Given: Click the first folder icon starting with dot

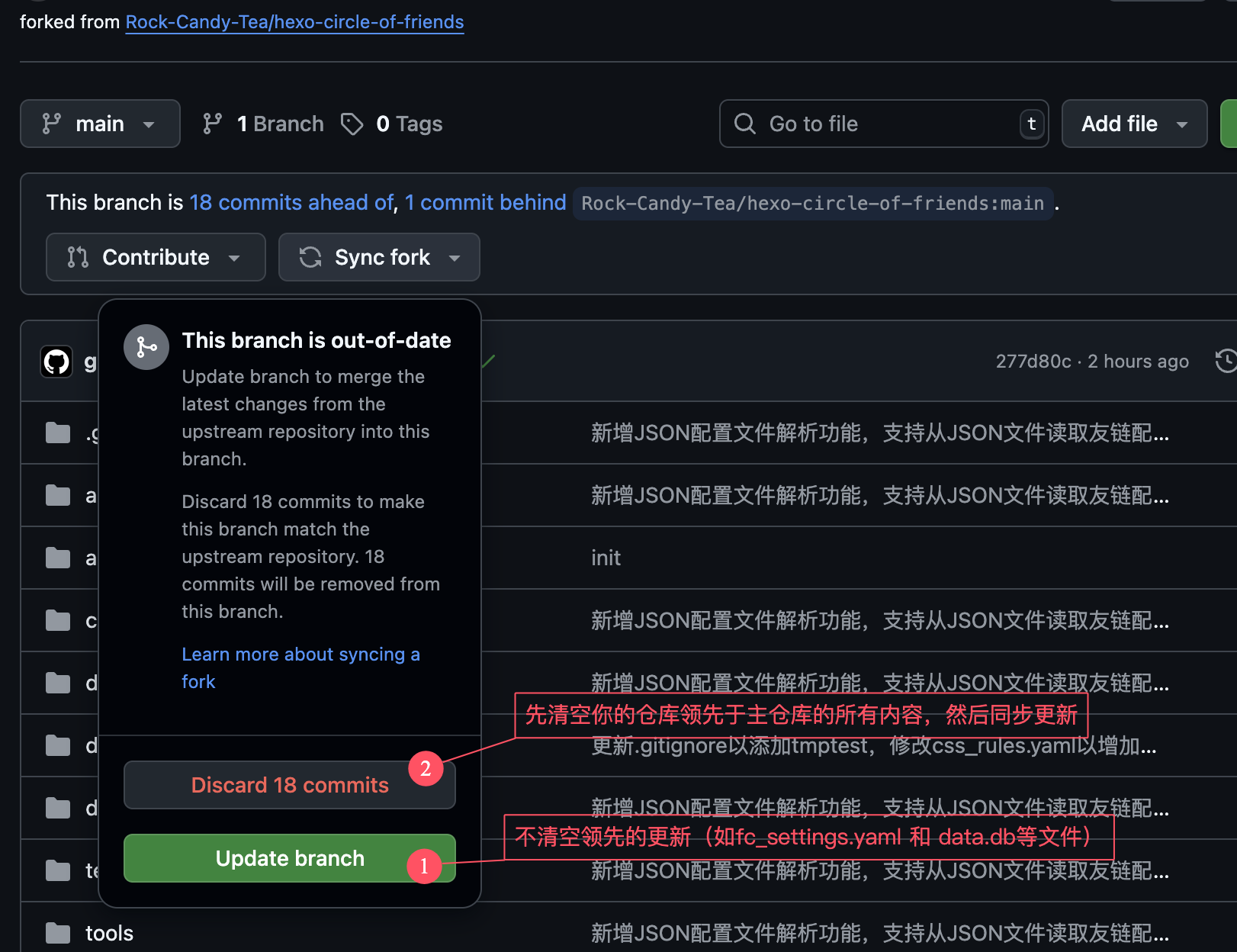Looking at the screenshot, I should click(58, 433).
